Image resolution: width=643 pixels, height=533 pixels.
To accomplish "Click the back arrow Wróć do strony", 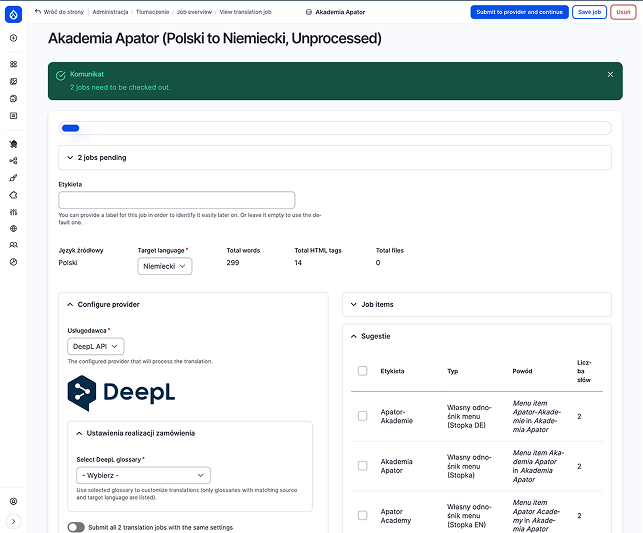I will (x=38, y=12).
